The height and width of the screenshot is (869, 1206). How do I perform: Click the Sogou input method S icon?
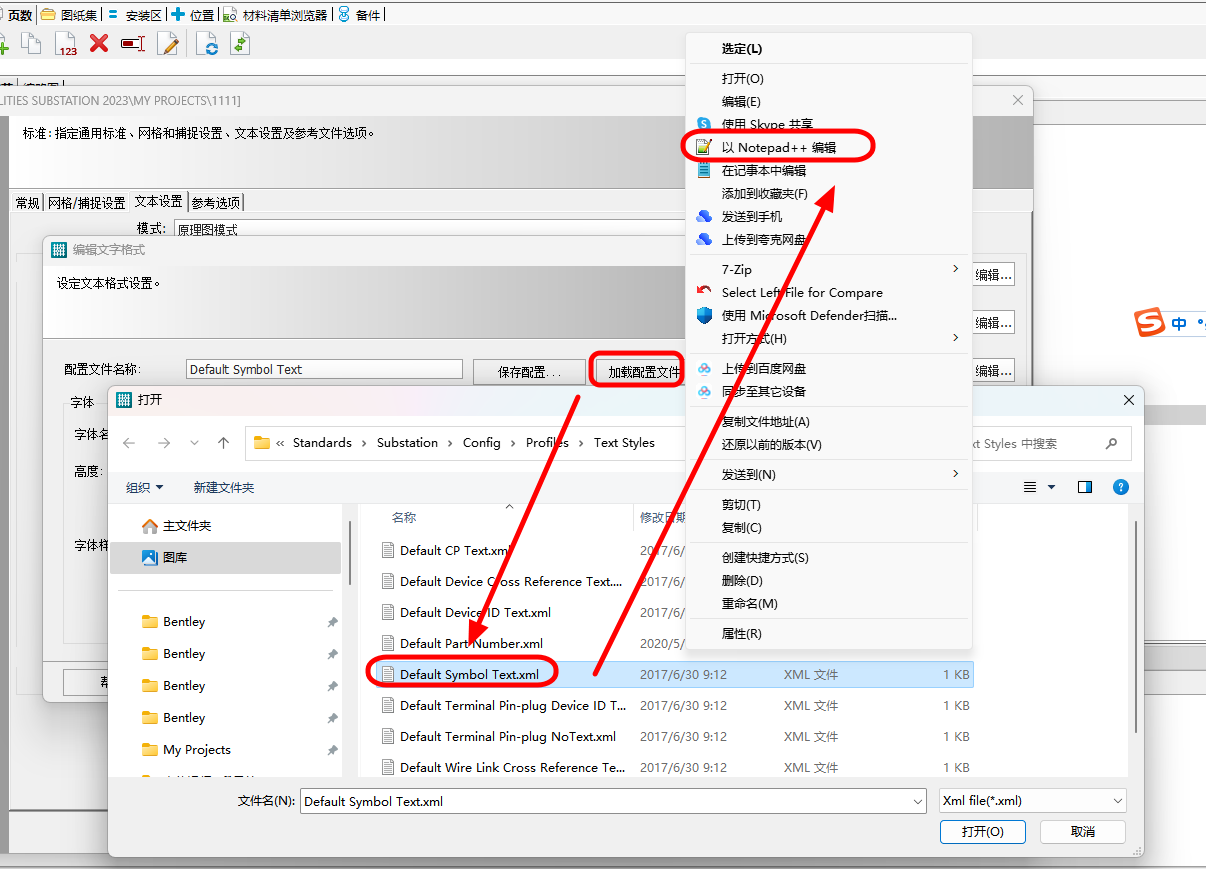coord(1150,323)
